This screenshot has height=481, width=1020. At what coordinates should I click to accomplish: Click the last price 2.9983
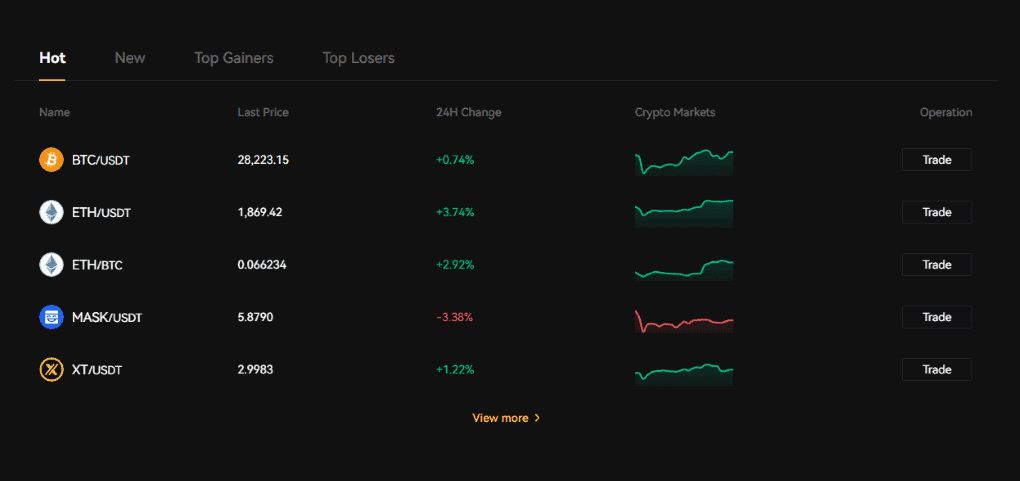point(255,370)
